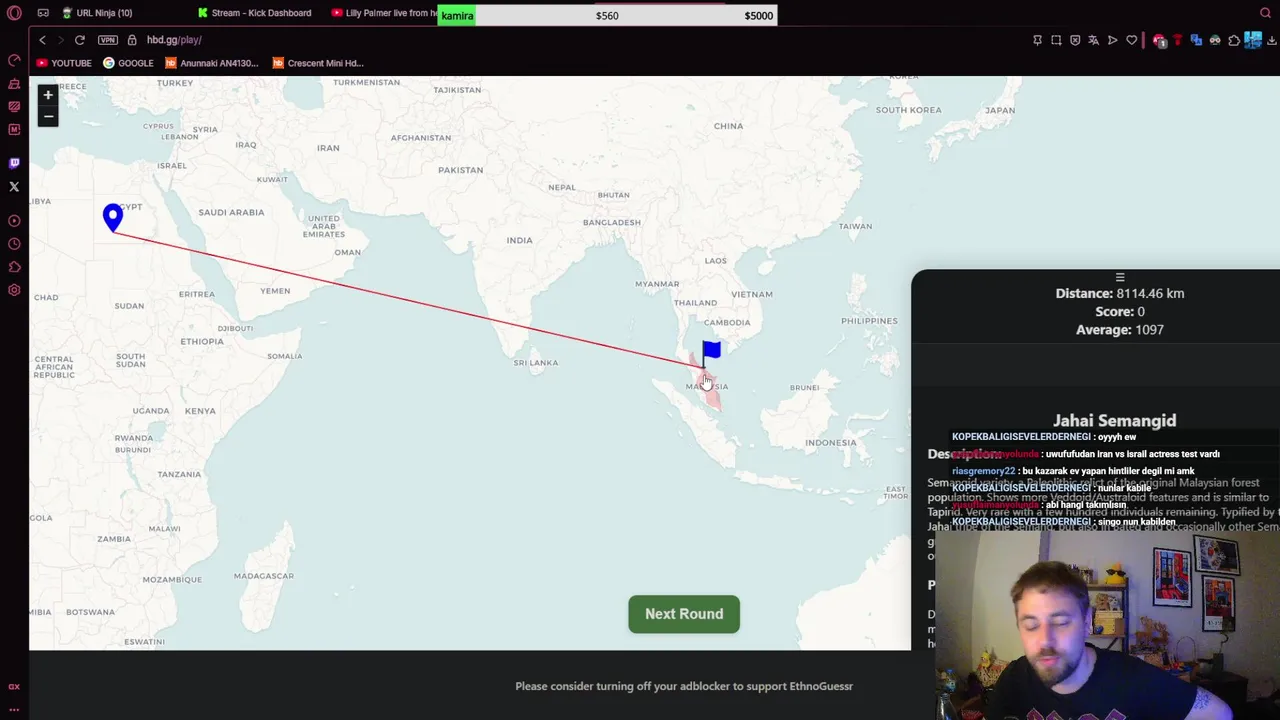Screen dimensions: 1280x720
Task: Click the Next Round button
Action: [684, 614]
